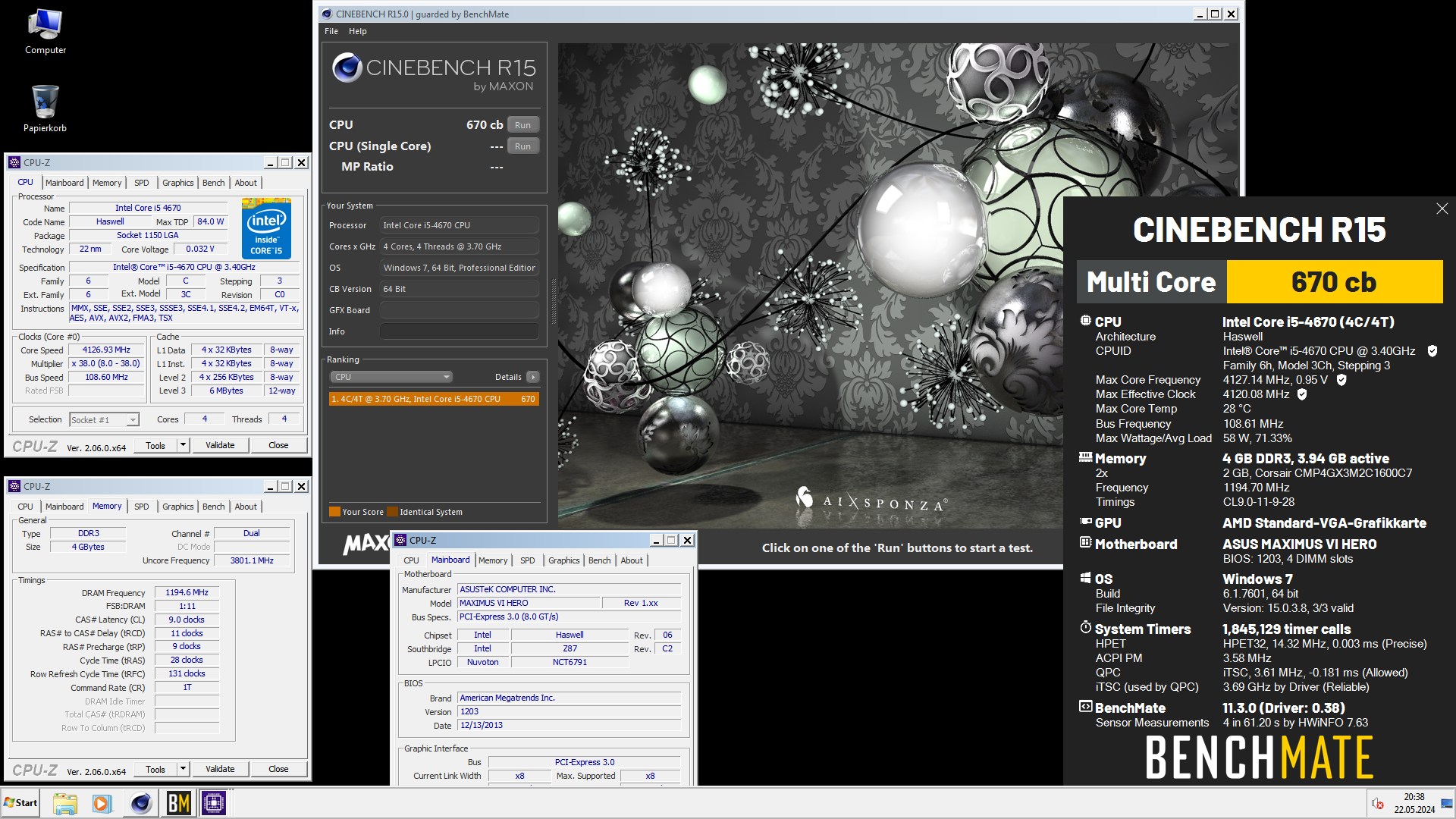Switch to CPU-Z in the taskbar
This screenshot has height=819, width=1456.
coord(214,803)
